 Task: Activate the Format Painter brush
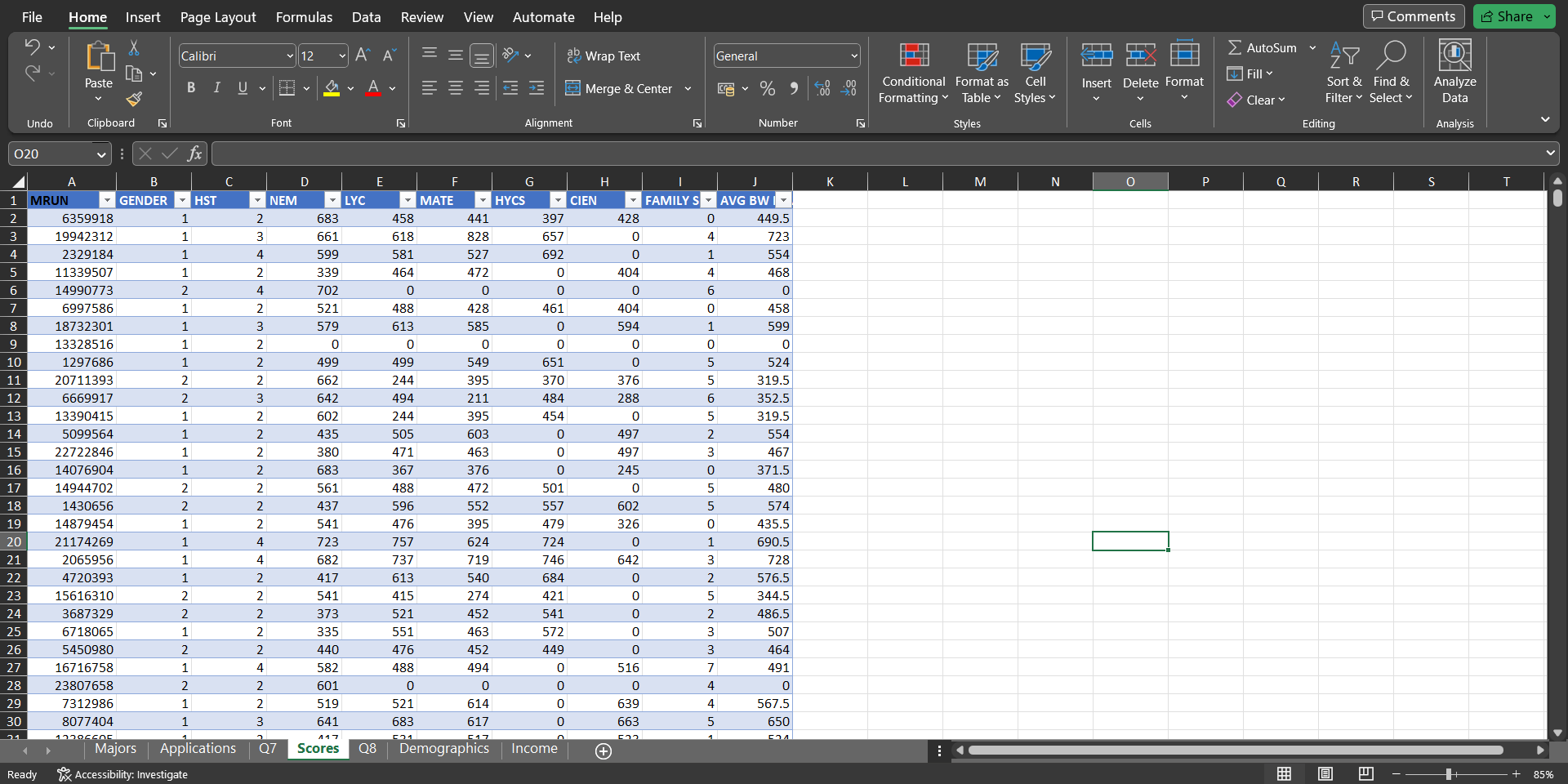pyautogui.click(x=134, y=100)
